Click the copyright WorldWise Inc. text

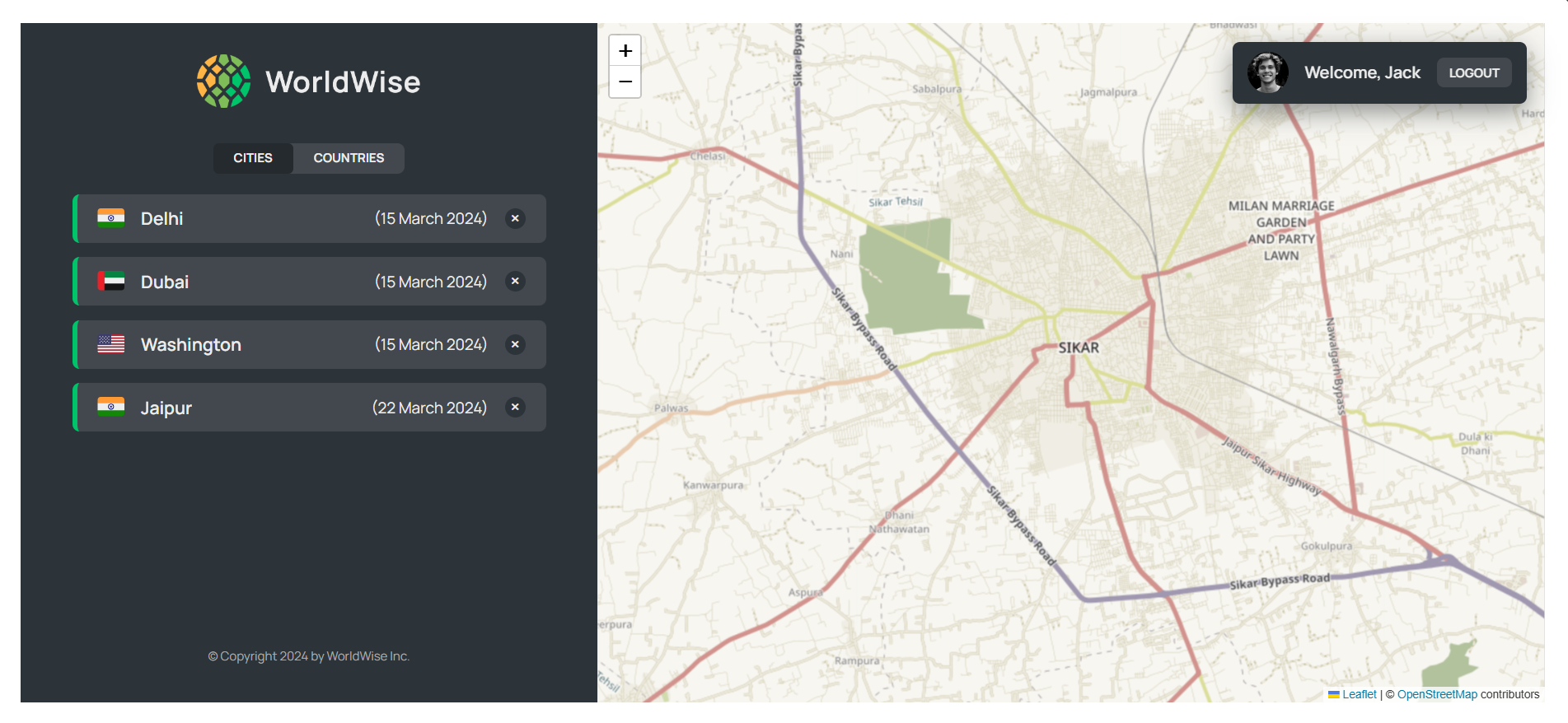point(309,656)
